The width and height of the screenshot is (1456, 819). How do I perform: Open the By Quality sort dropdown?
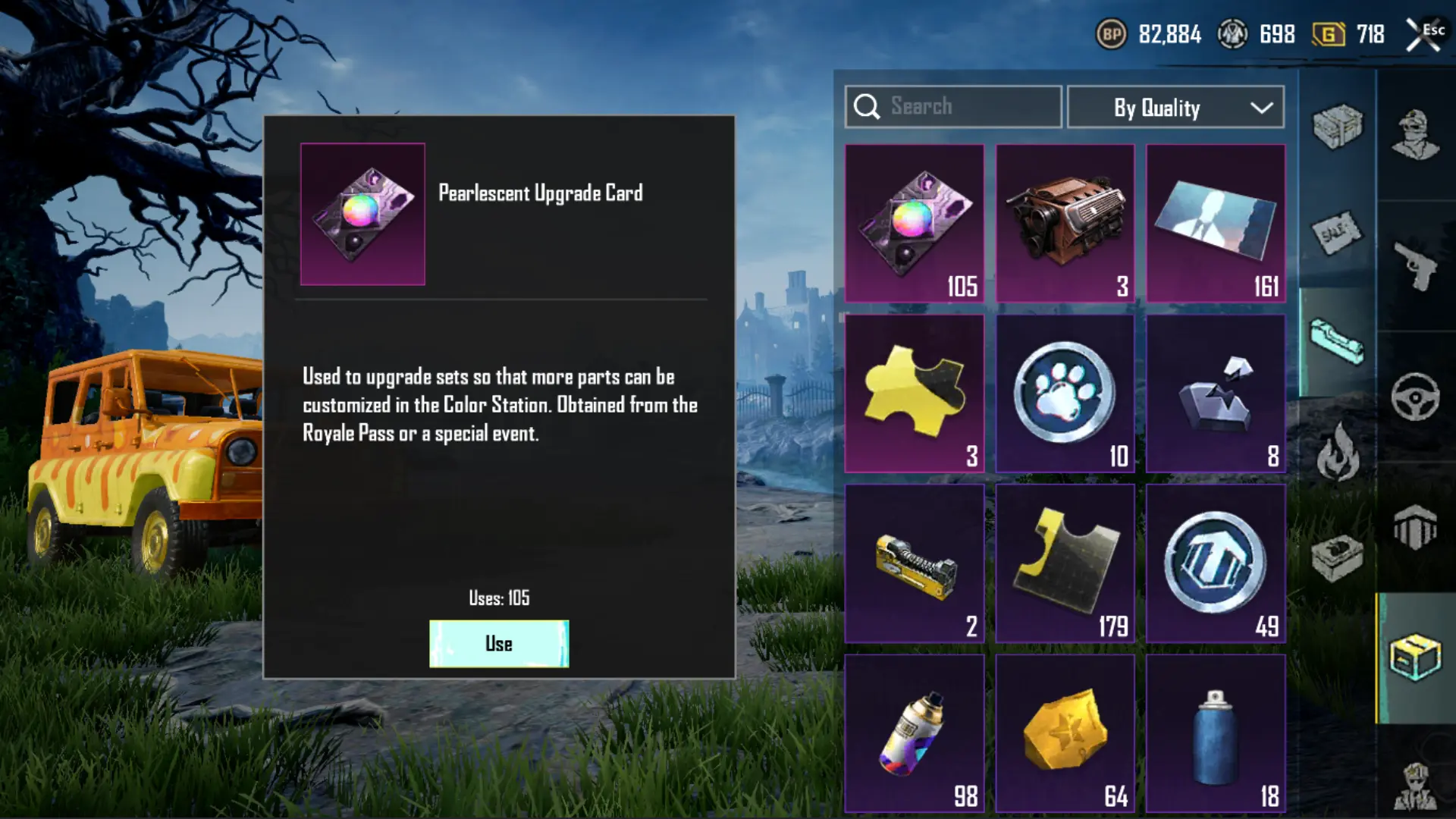1175,107
